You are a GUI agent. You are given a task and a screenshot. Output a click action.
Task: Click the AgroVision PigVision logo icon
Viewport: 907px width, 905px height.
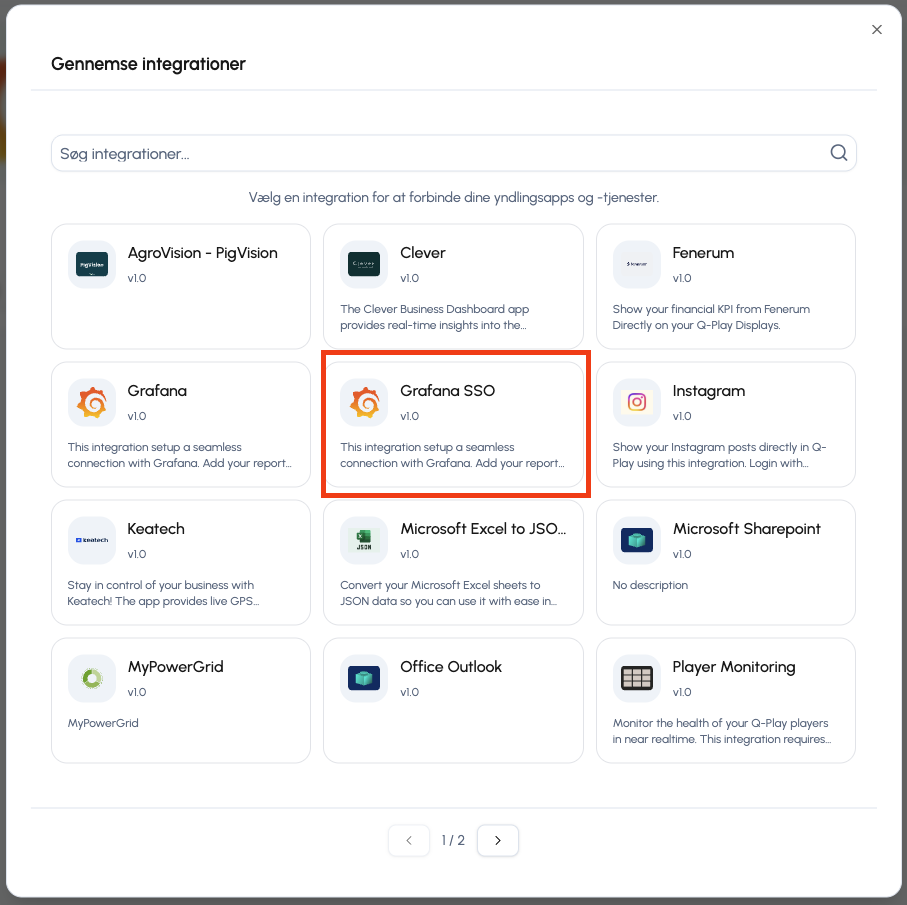pyautogui.click(x=92, y=264)
